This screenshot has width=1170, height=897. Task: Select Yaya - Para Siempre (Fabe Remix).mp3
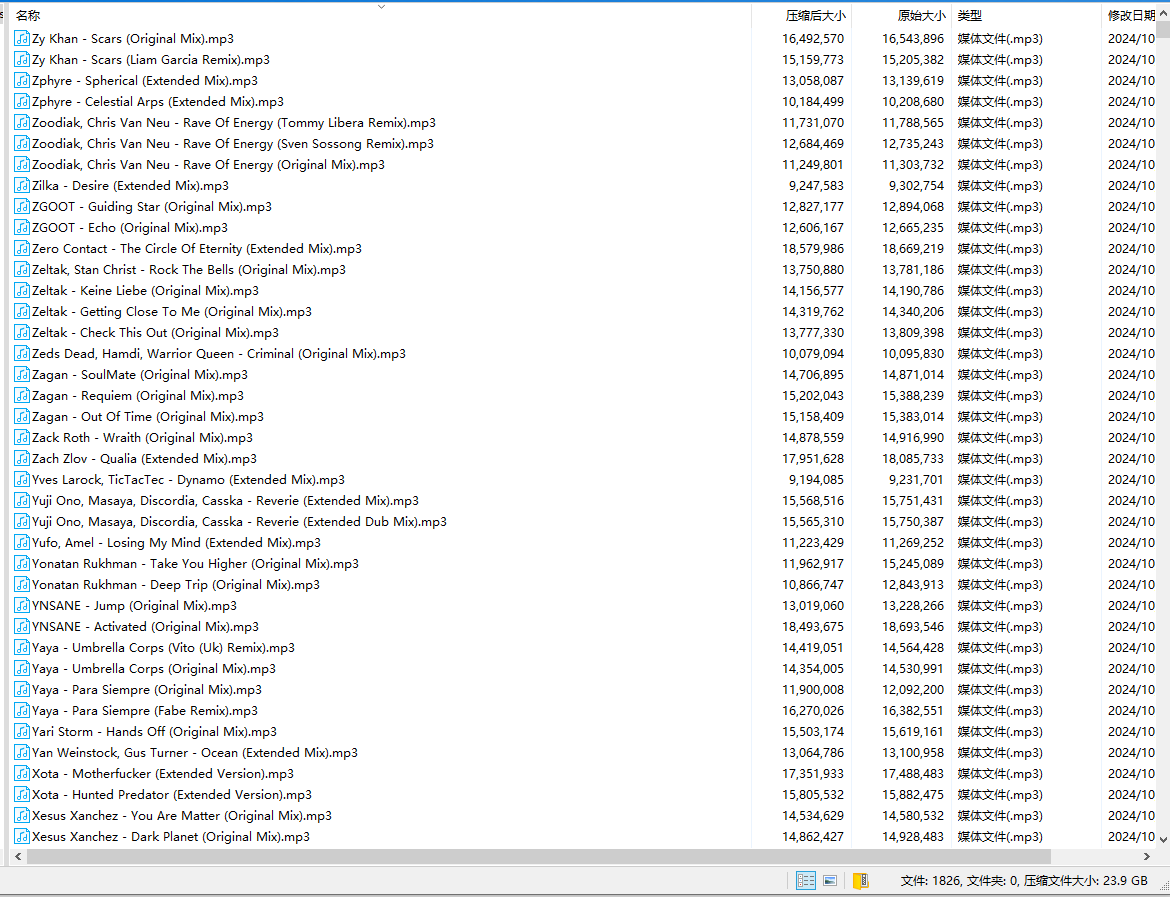tap(144, 711)
